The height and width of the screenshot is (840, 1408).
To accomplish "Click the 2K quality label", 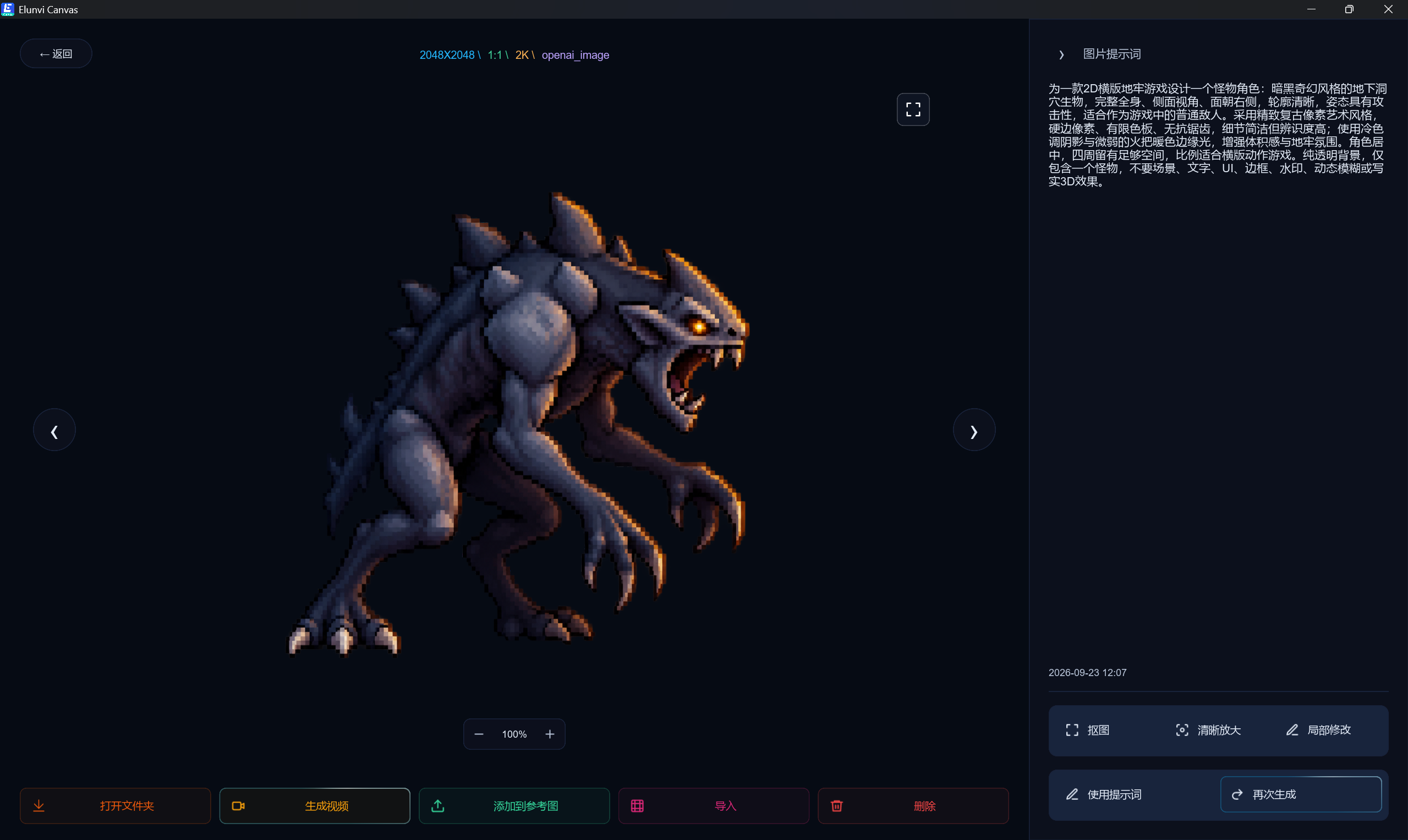I will (522, 55).
